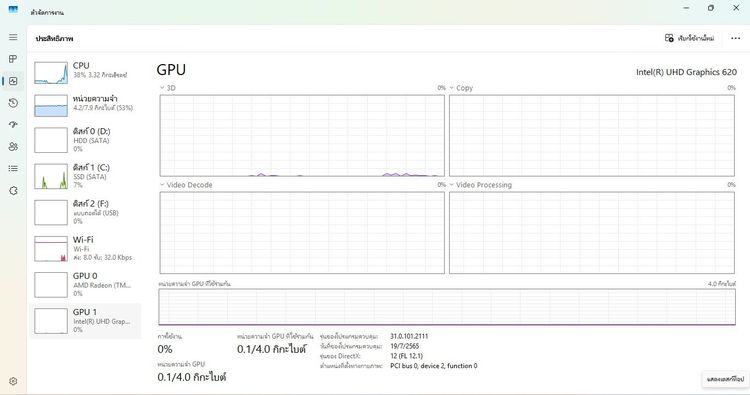
Task: Open the three-dot more options menu
Action: click(736, 38)
